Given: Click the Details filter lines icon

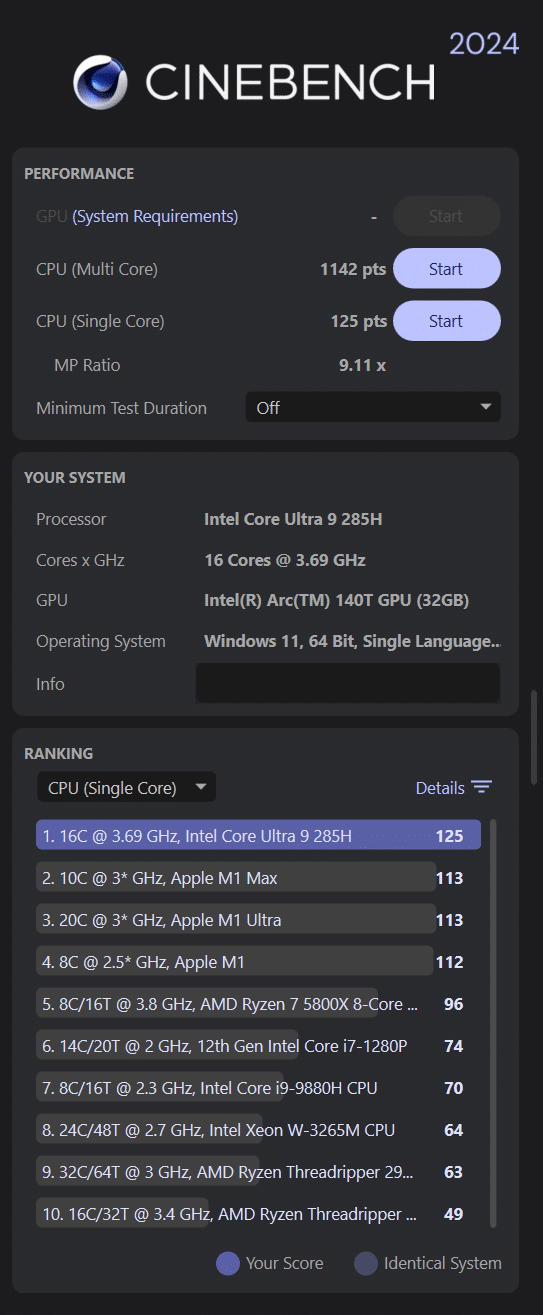Looking at the screenshot, I should pyautogui.click(x=482, y=788).
